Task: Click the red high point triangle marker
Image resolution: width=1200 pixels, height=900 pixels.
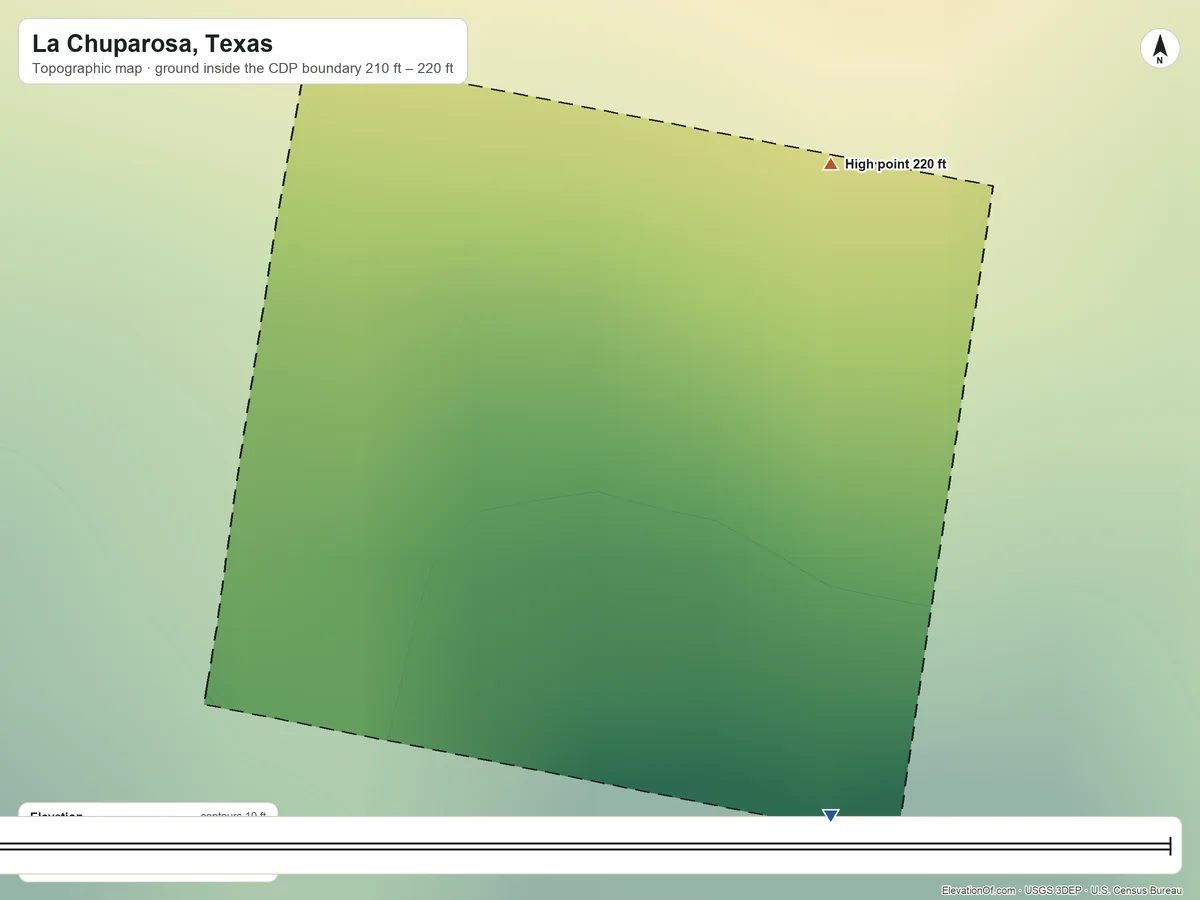Action: [830, 163]
